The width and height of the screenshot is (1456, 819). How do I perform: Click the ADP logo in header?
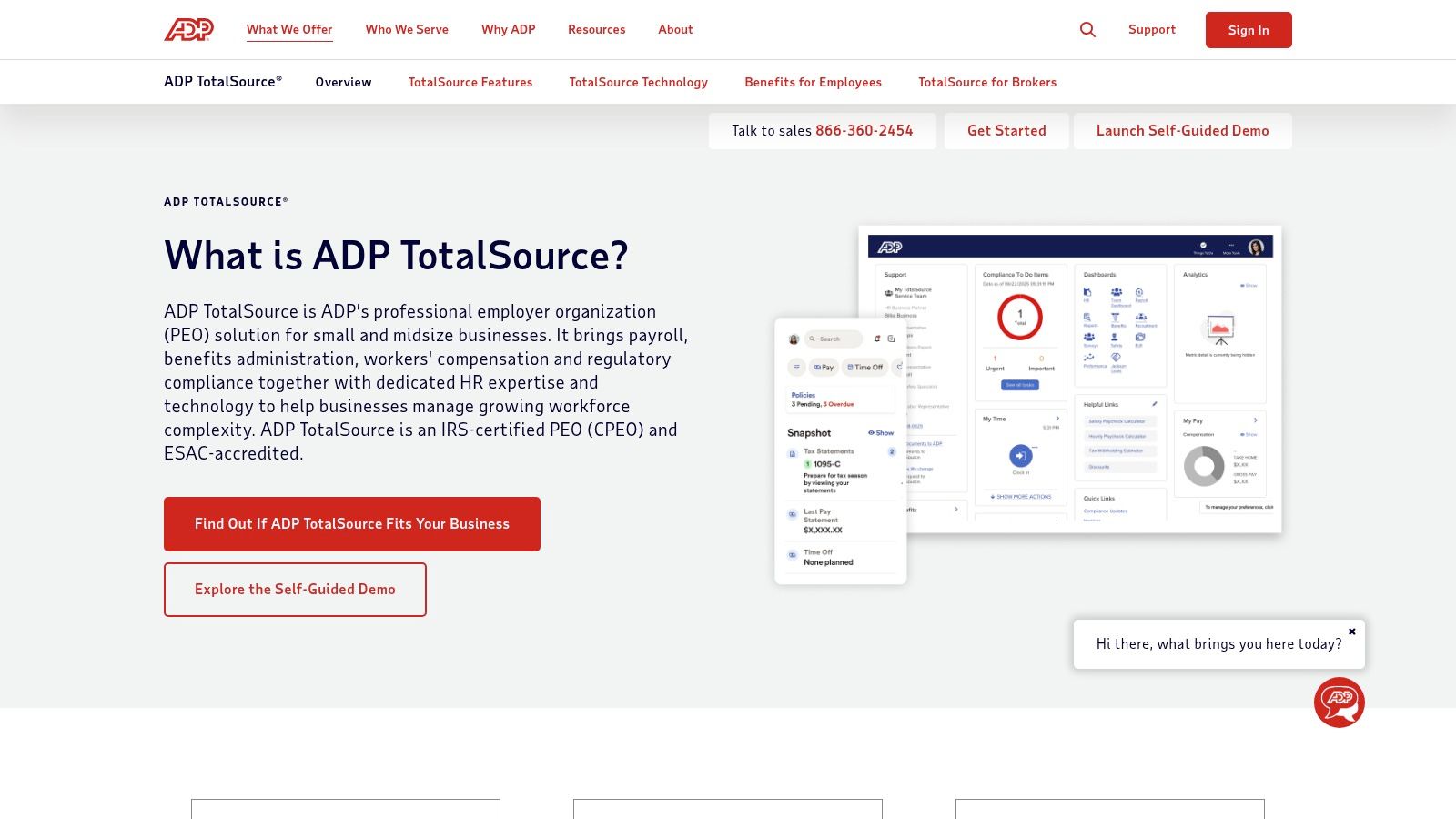pos(188,30)
